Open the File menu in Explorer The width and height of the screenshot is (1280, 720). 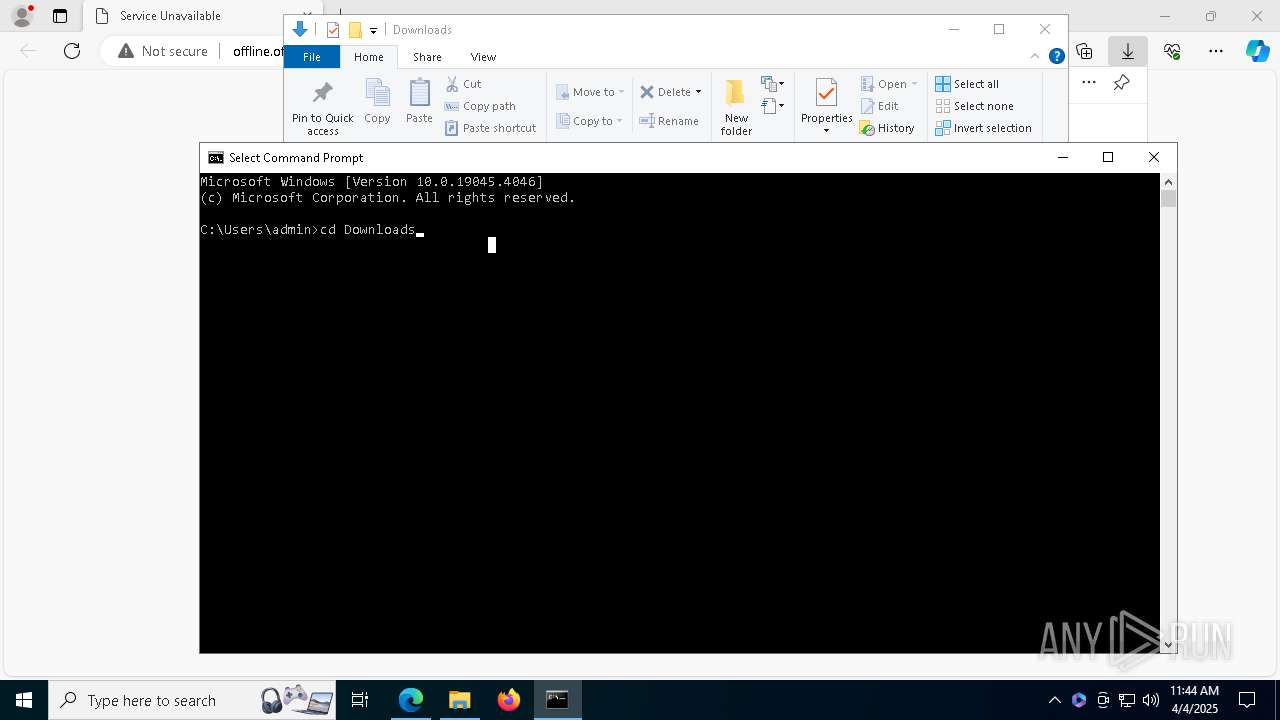click(312, 57)
